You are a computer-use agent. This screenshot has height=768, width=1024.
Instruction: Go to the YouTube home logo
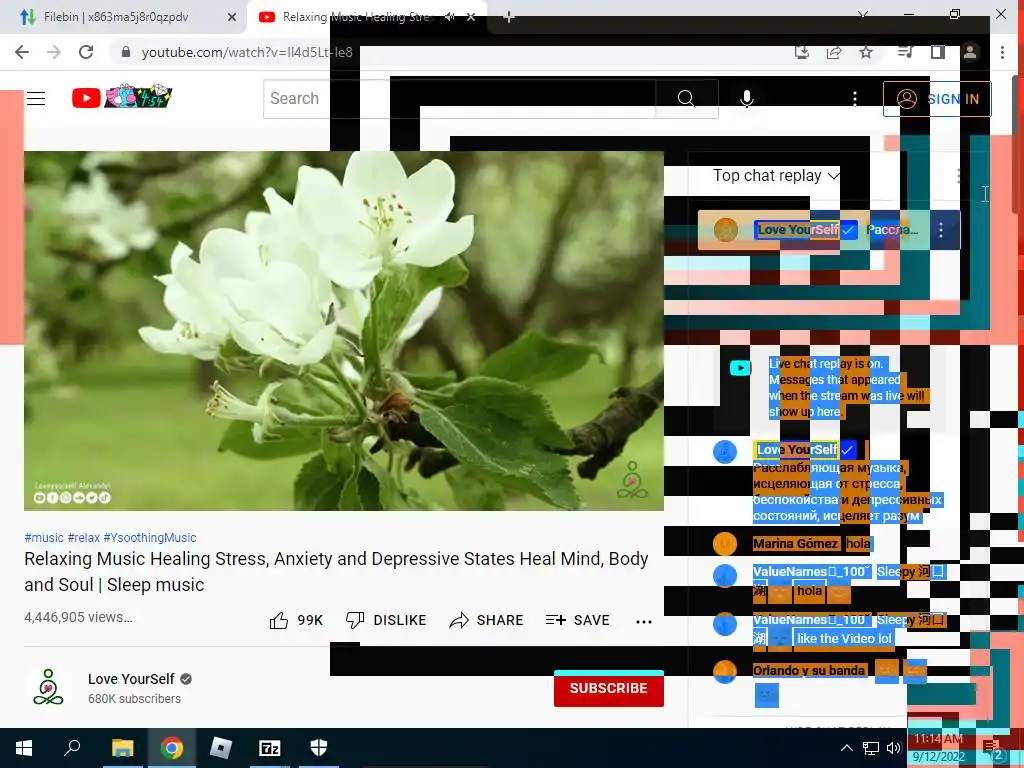pos(121,97)
